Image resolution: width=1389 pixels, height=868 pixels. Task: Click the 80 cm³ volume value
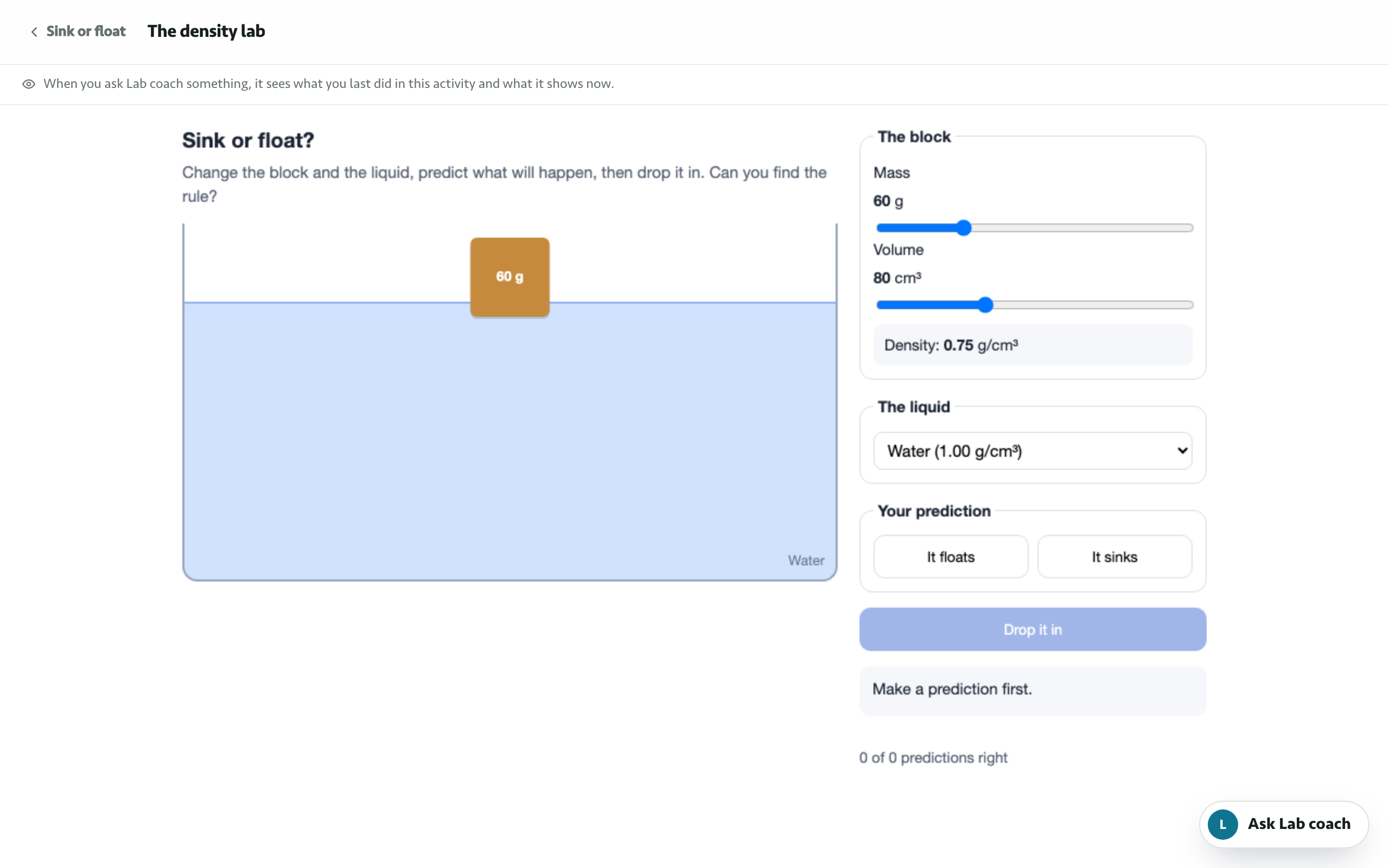point(897,278)
